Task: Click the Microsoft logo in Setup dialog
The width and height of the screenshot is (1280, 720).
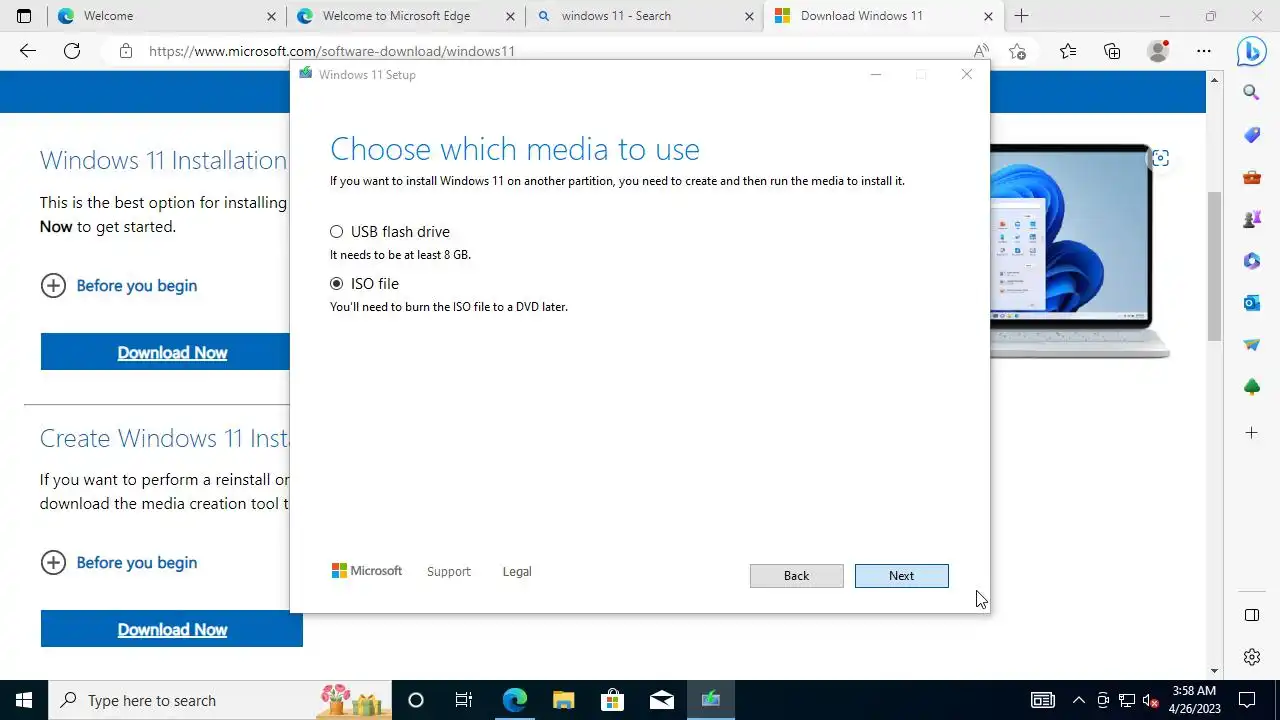Action: click(x=367, y=571)
